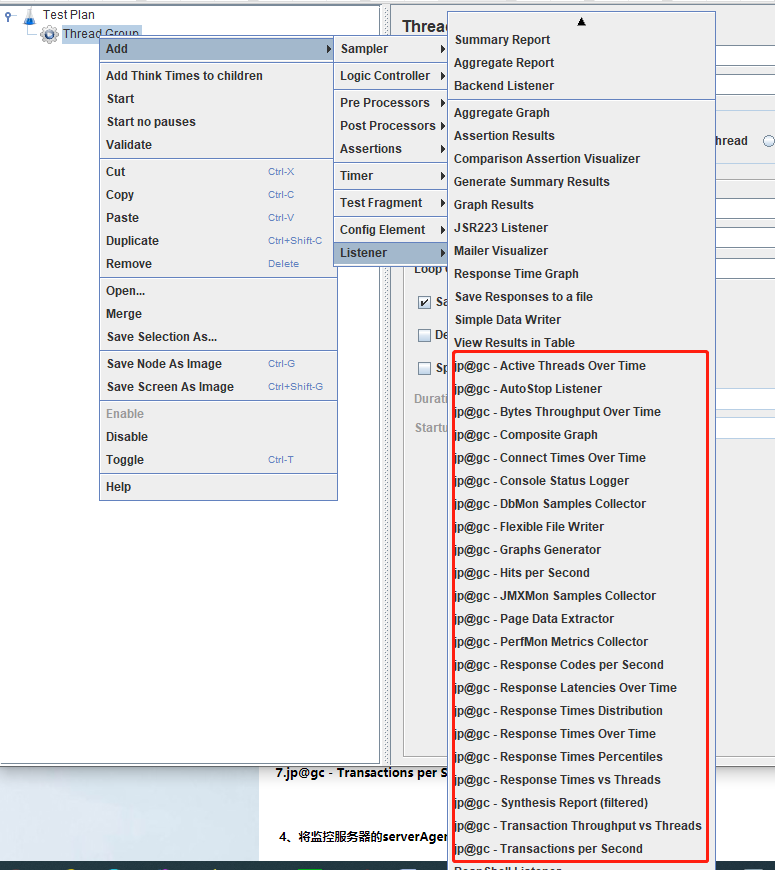Click Duplicate menu entry
Screen dimensions: 775x870
point(218,241)
